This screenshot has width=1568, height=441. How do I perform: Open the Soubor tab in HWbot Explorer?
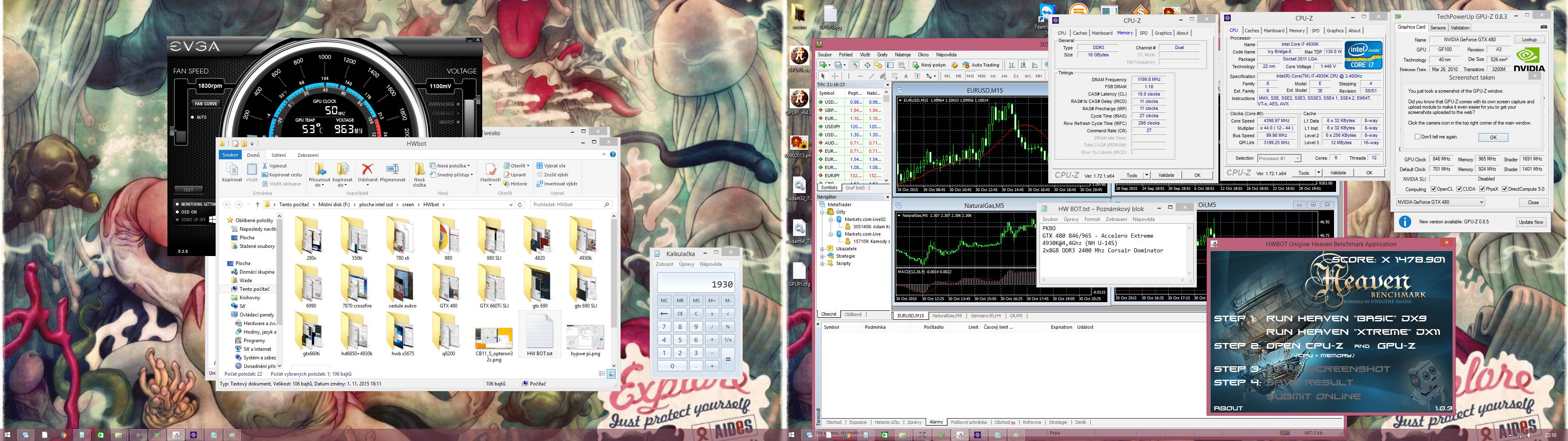point(231,155)
